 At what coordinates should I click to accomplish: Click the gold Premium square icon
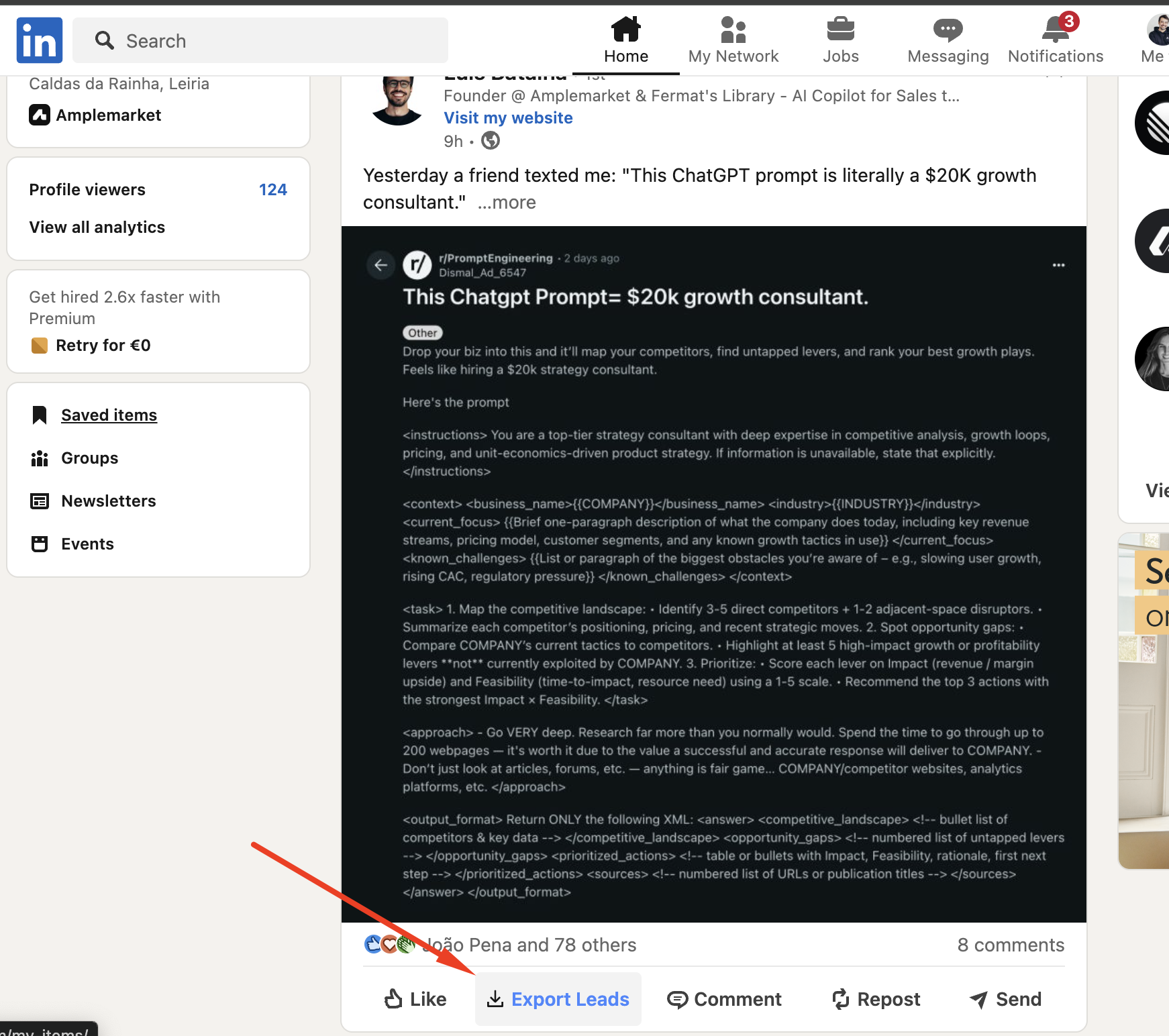[40, 346]
